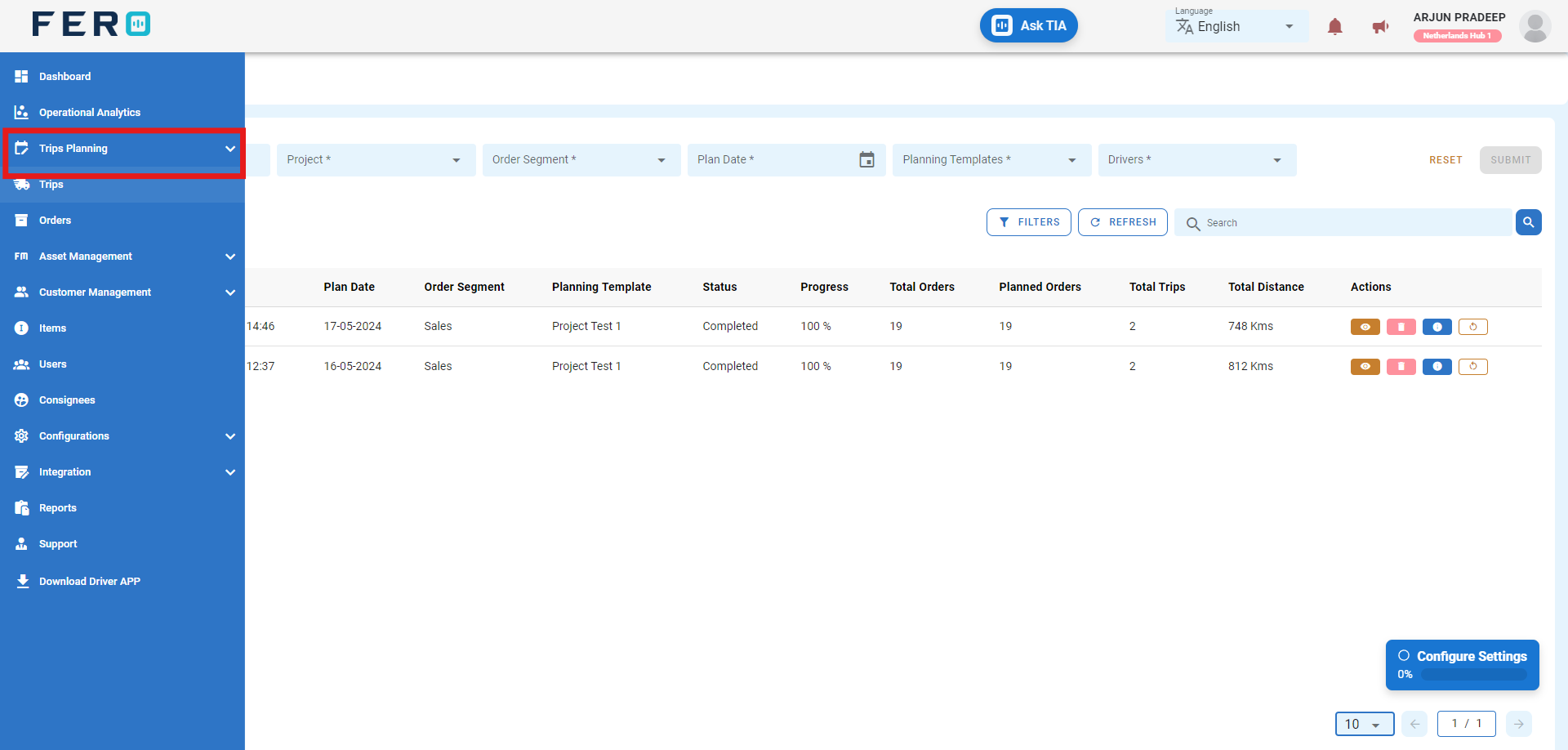Image resolution: width=1568 pixels, height=750 pixels.
Task: Open the Trips menu item
Action: [122, 185]
